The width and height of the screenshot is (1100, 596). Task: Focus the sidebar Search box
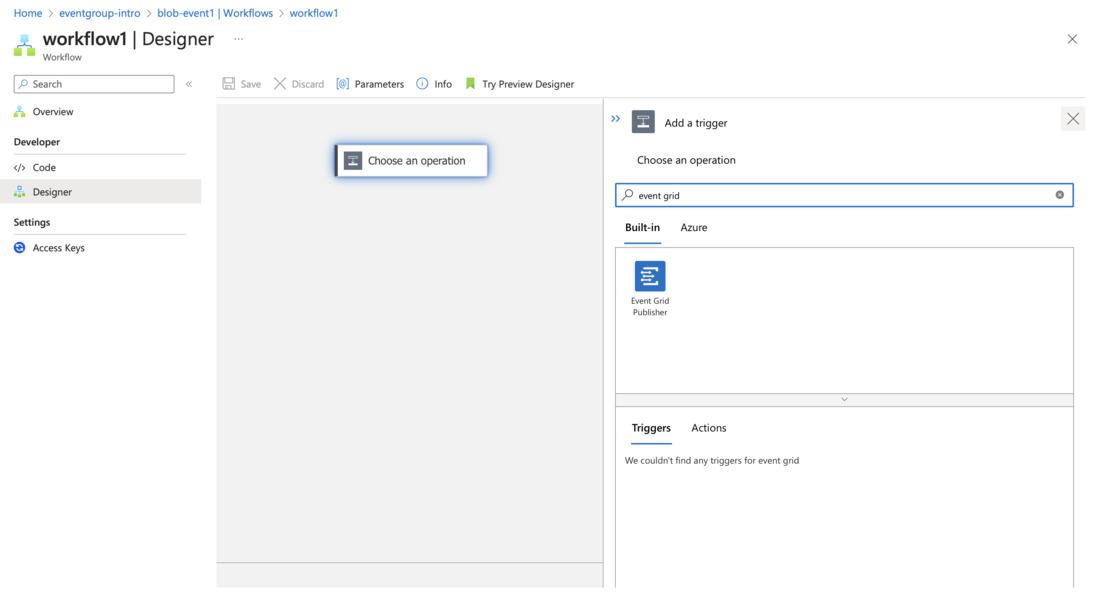click(x=94, y=84)
